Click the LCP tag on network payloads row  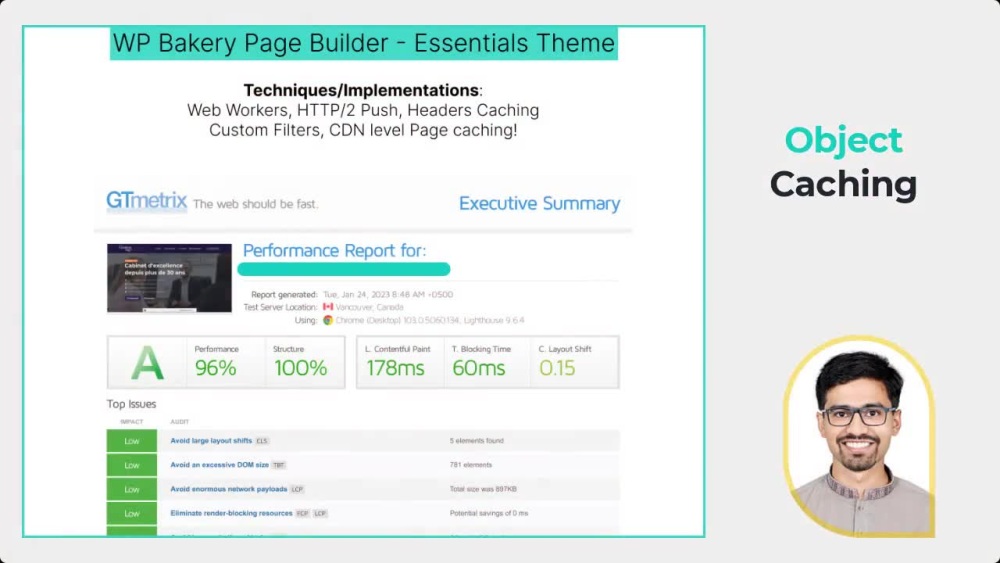coord(297,490)
